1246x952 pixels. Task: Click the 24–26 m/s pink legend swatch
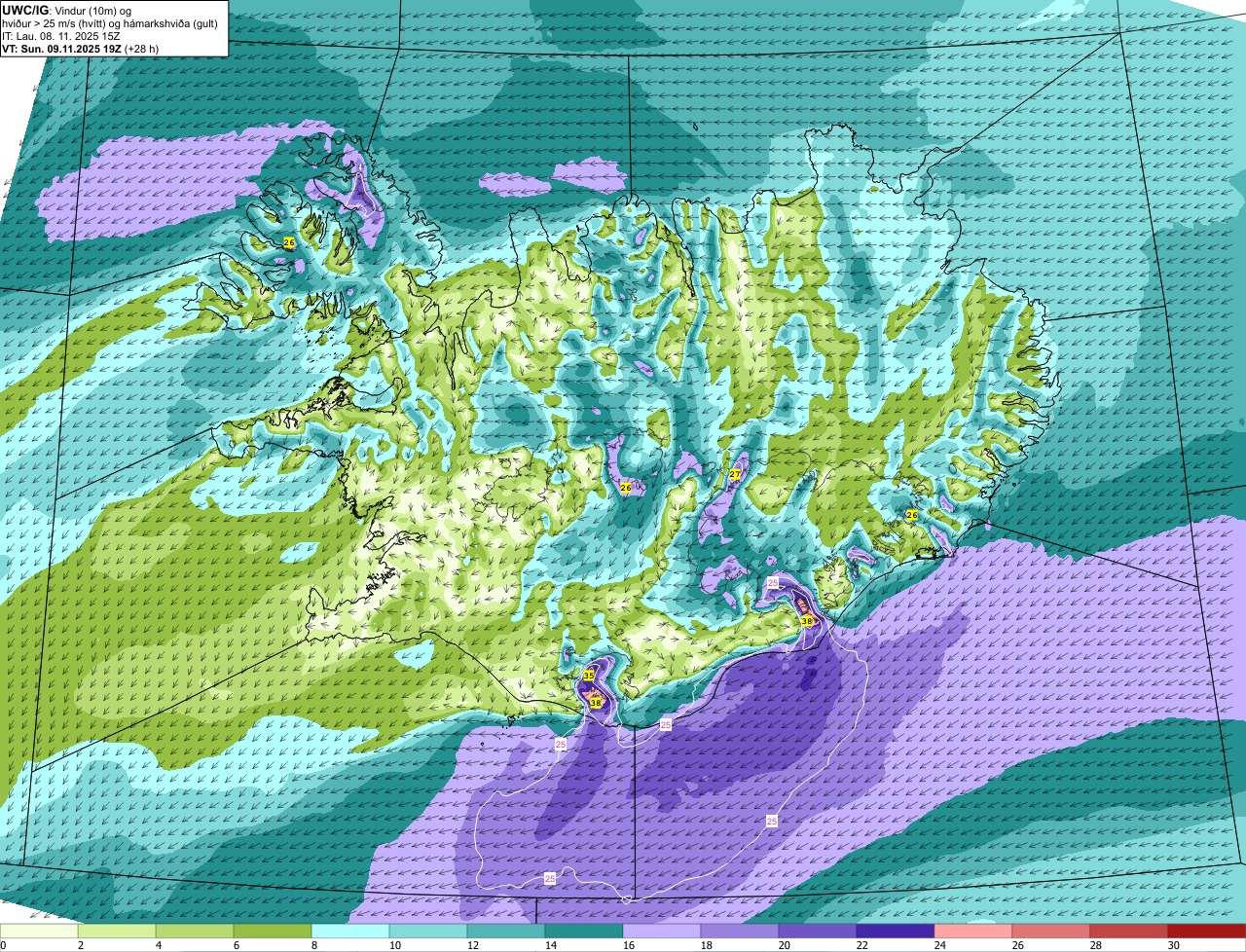[x=973, y=932]
